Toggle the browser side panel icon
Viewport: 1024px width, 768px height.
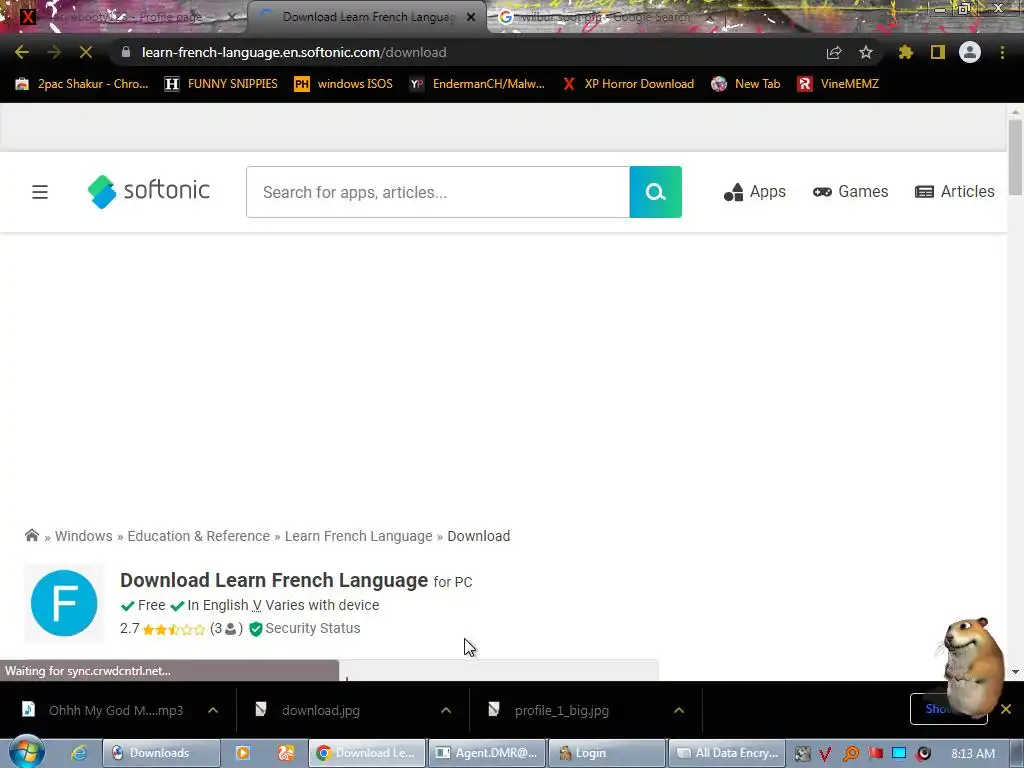click(938, 52)
